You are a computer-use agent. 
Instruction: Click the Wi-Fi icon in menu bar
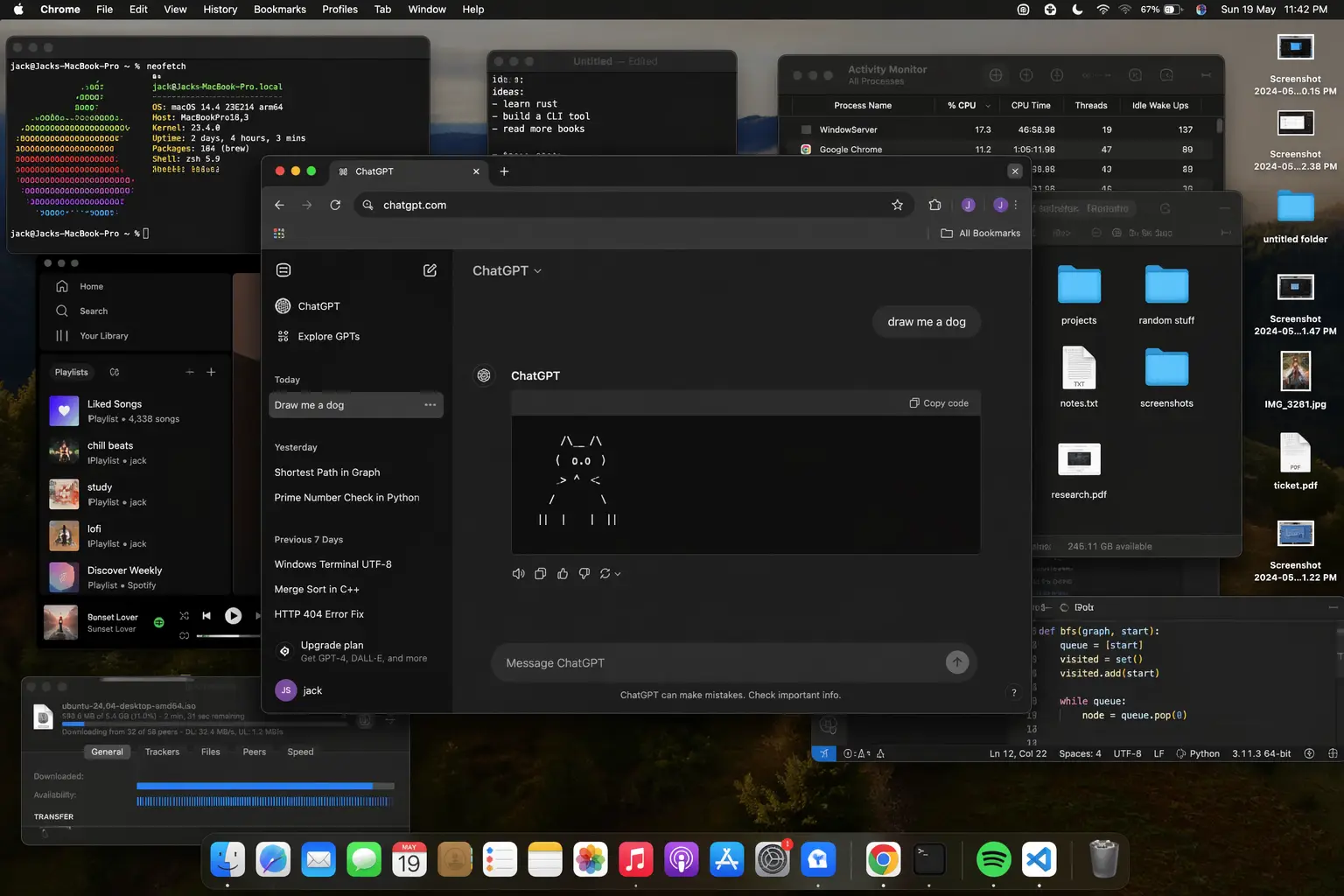click(1102, 10)
